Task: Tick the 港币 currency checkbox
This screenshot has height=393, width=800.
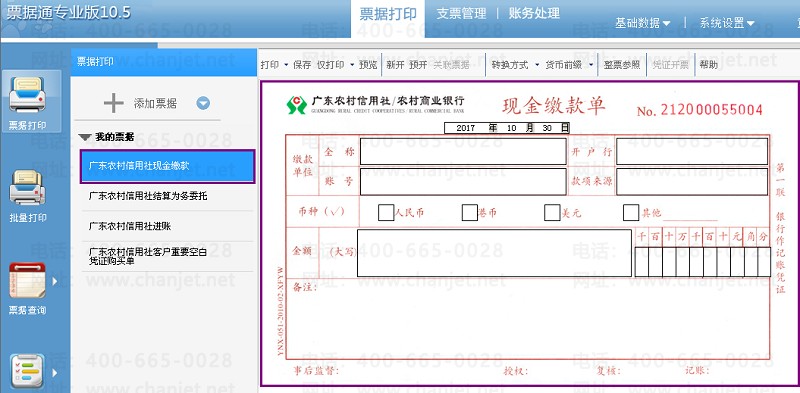Action: (469, 212)
